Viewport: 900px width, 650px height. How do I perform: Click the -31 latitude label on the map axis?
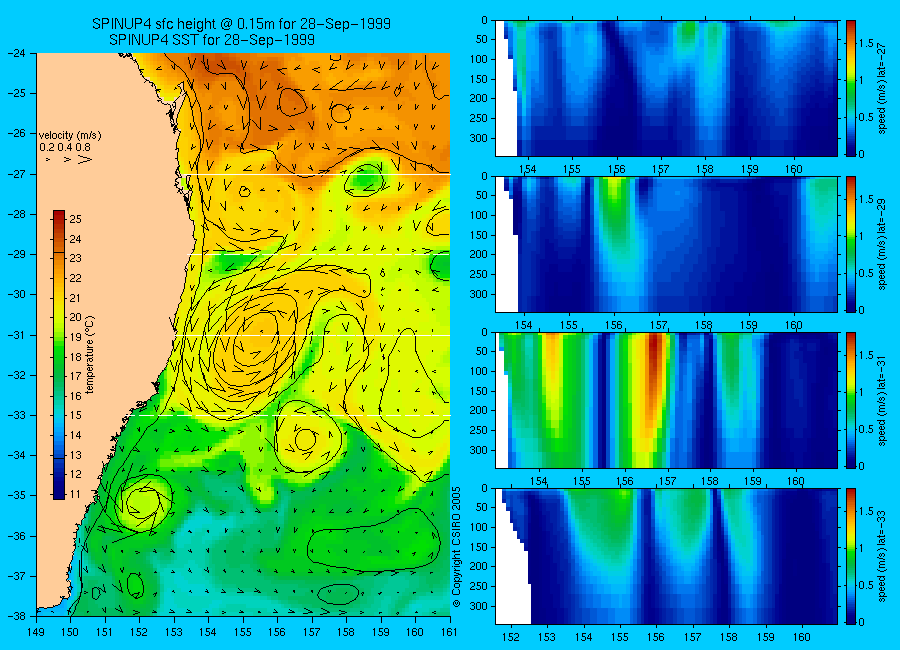coord(17,335)
